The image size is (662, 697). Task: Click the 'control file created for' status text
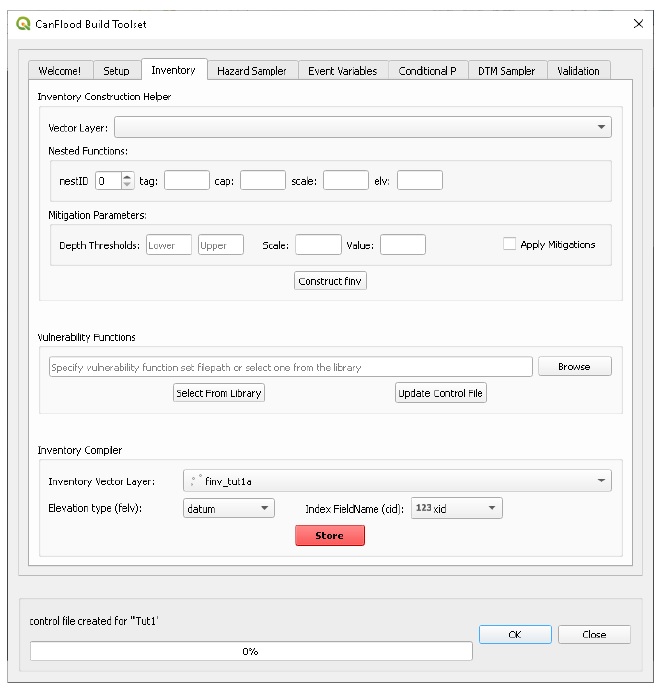point(94,621)
